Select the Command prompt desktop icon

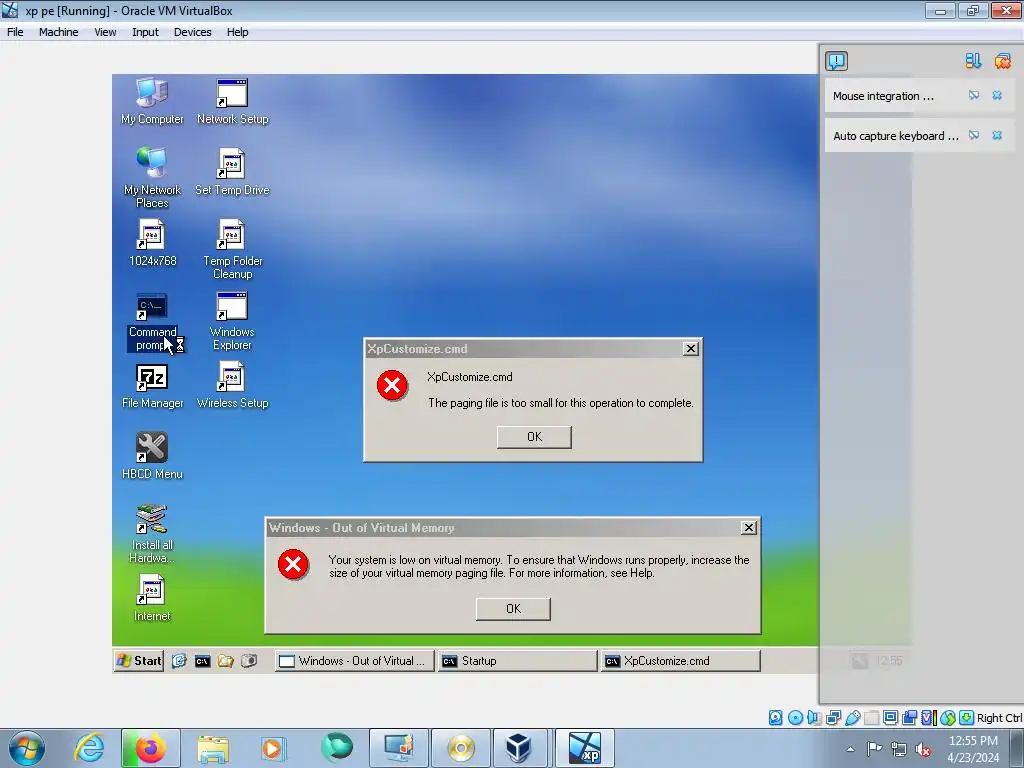(x=152, y=322)
